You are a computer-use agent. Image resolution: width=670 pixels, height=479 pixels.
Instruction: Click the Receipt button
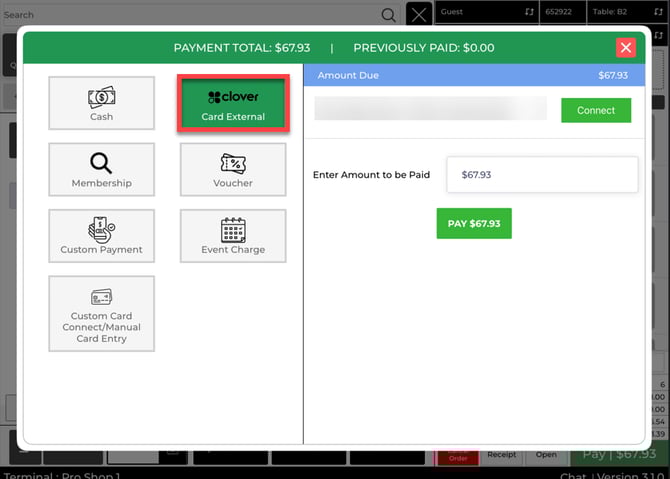[x=501, y=455]
